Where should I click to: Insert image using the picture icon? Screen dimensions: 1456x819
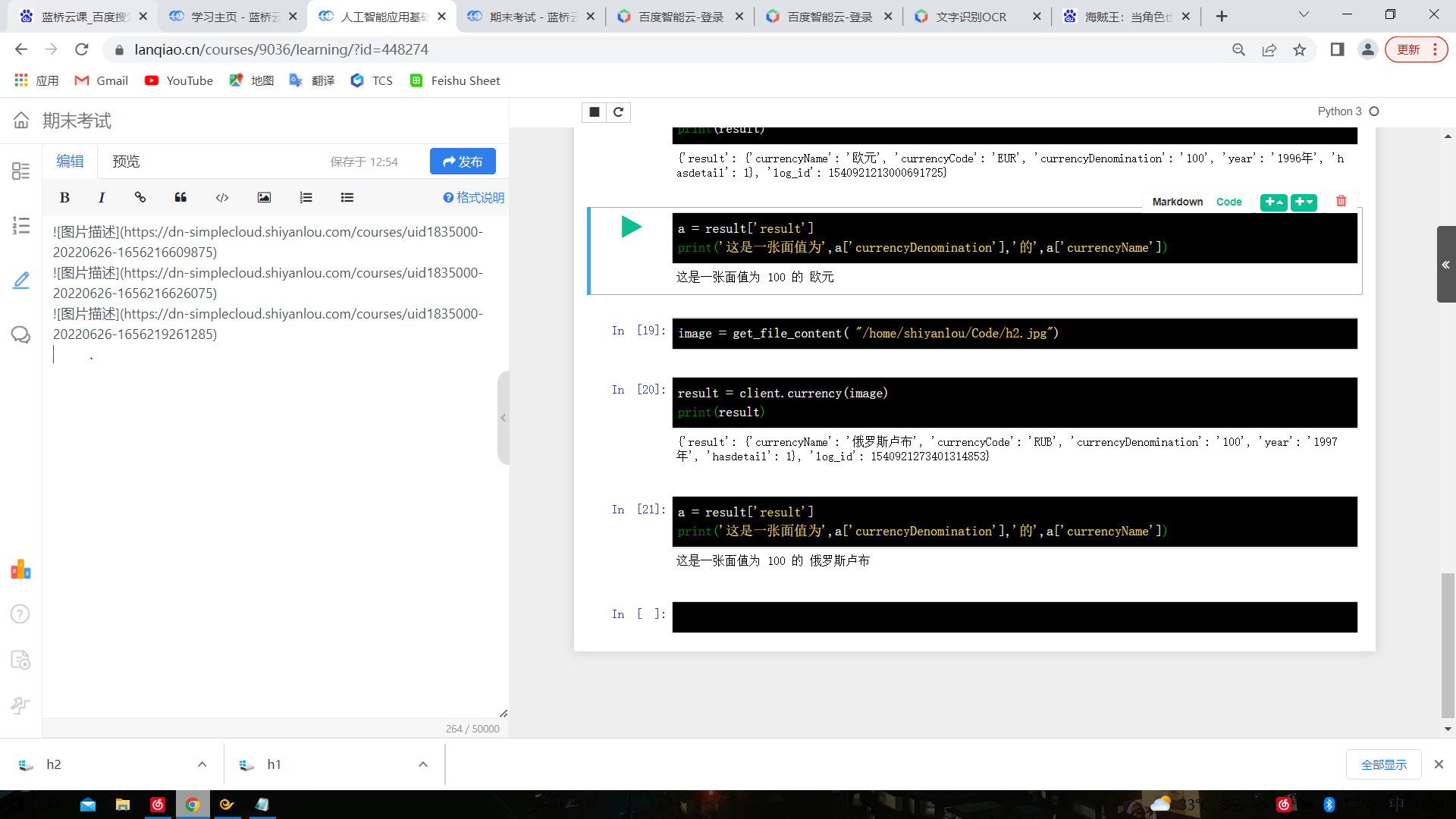click(x=264, y=197)
